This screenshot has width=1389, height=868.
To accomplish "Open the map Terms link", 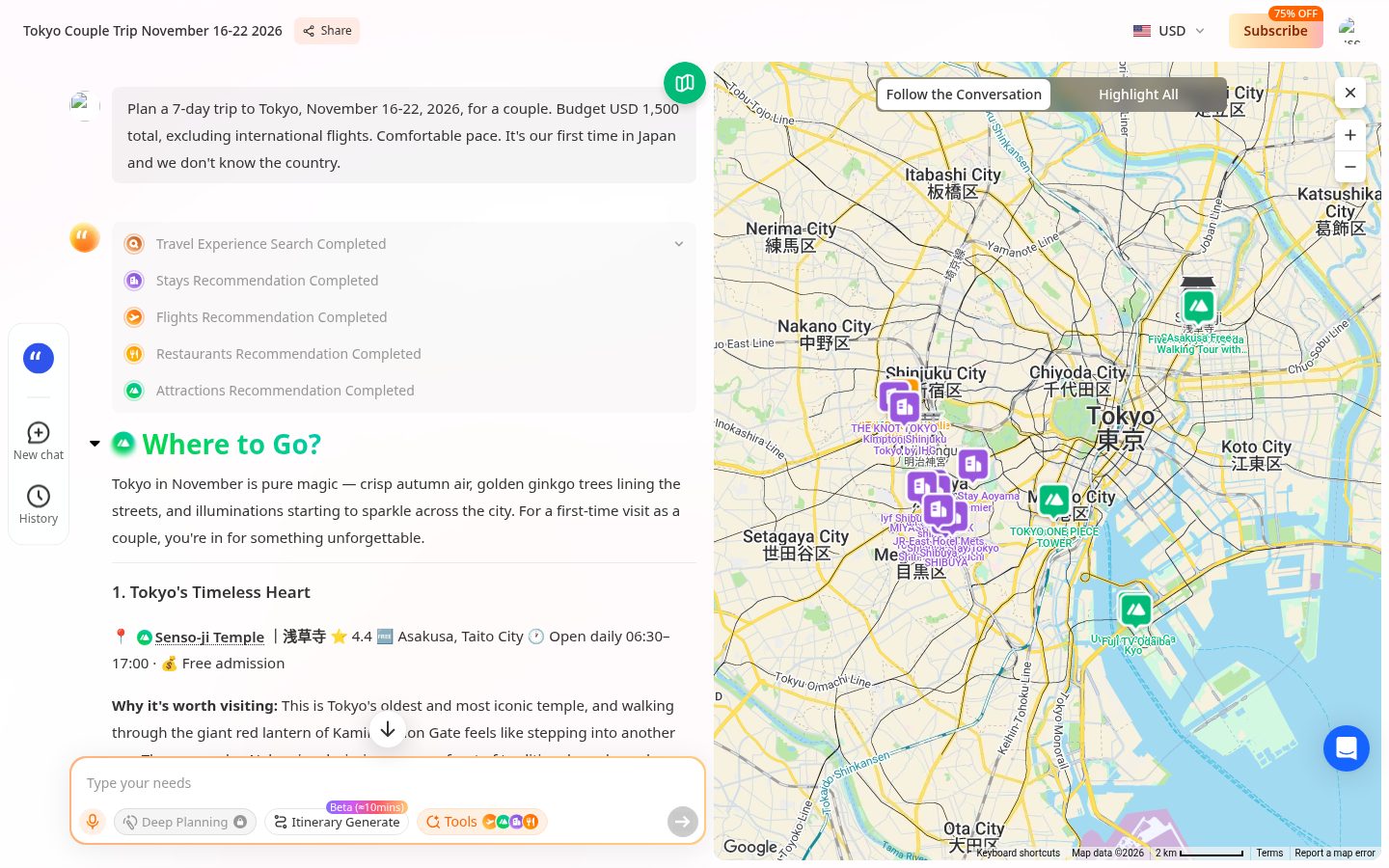I will pos(1269,853).
